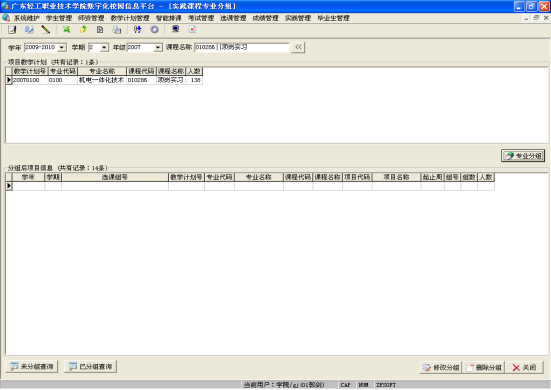Open the 学年 dropdown showing 2009-2010
551x390 pixels.
click(62, 47)
